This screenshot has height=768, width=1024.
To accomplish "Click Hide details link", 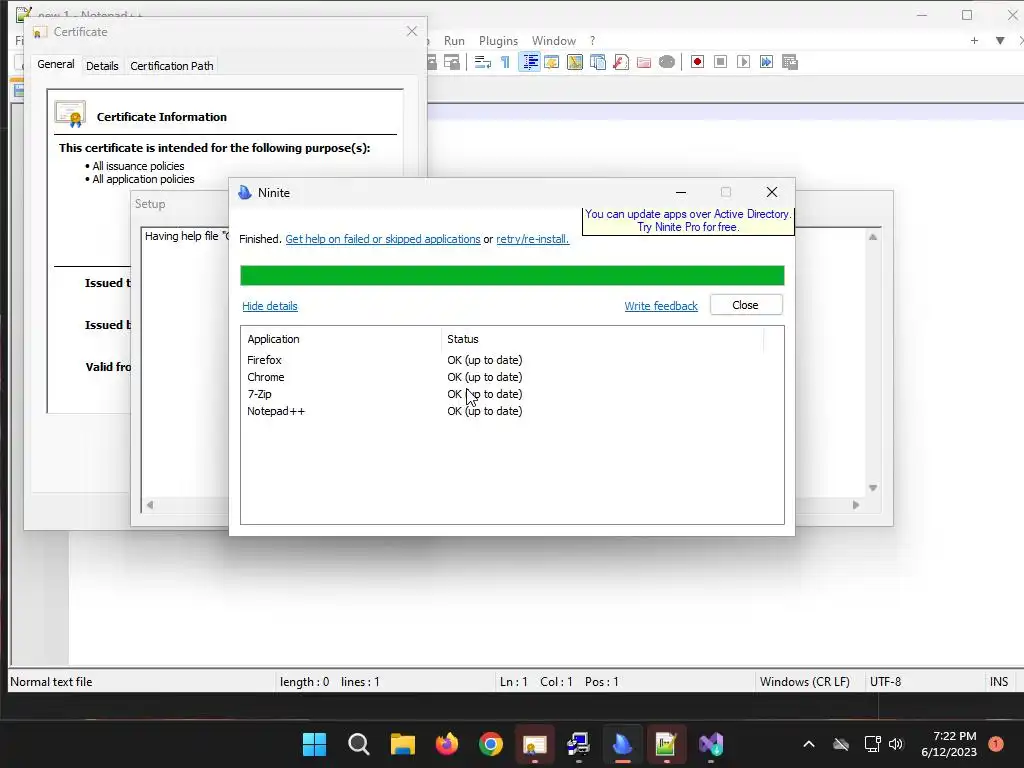I will tap(270, 306).
